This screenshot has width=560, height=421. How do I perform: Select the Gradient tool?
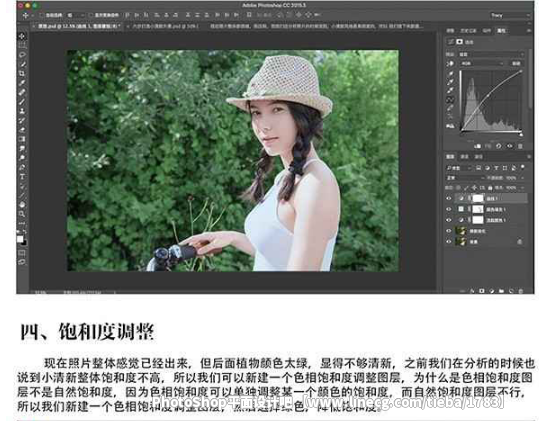pos(22,139)
